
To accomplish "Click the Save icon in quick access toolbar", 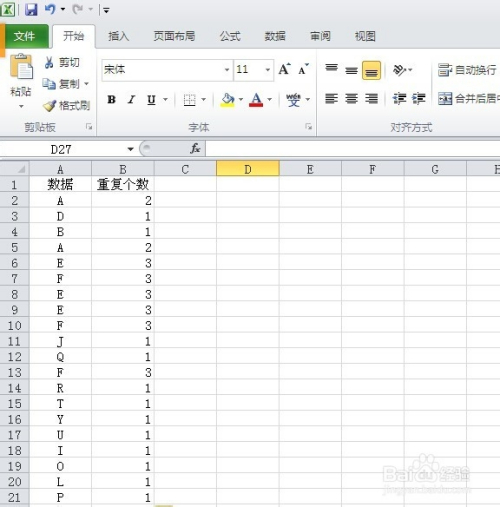I will coord(31,9).
